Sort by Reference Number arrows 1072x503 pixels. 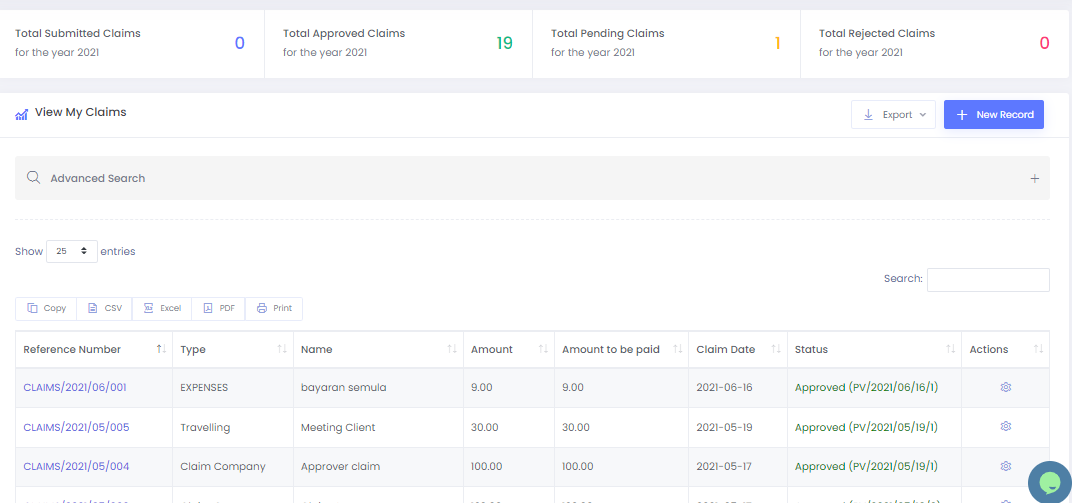tap(161, 349)
